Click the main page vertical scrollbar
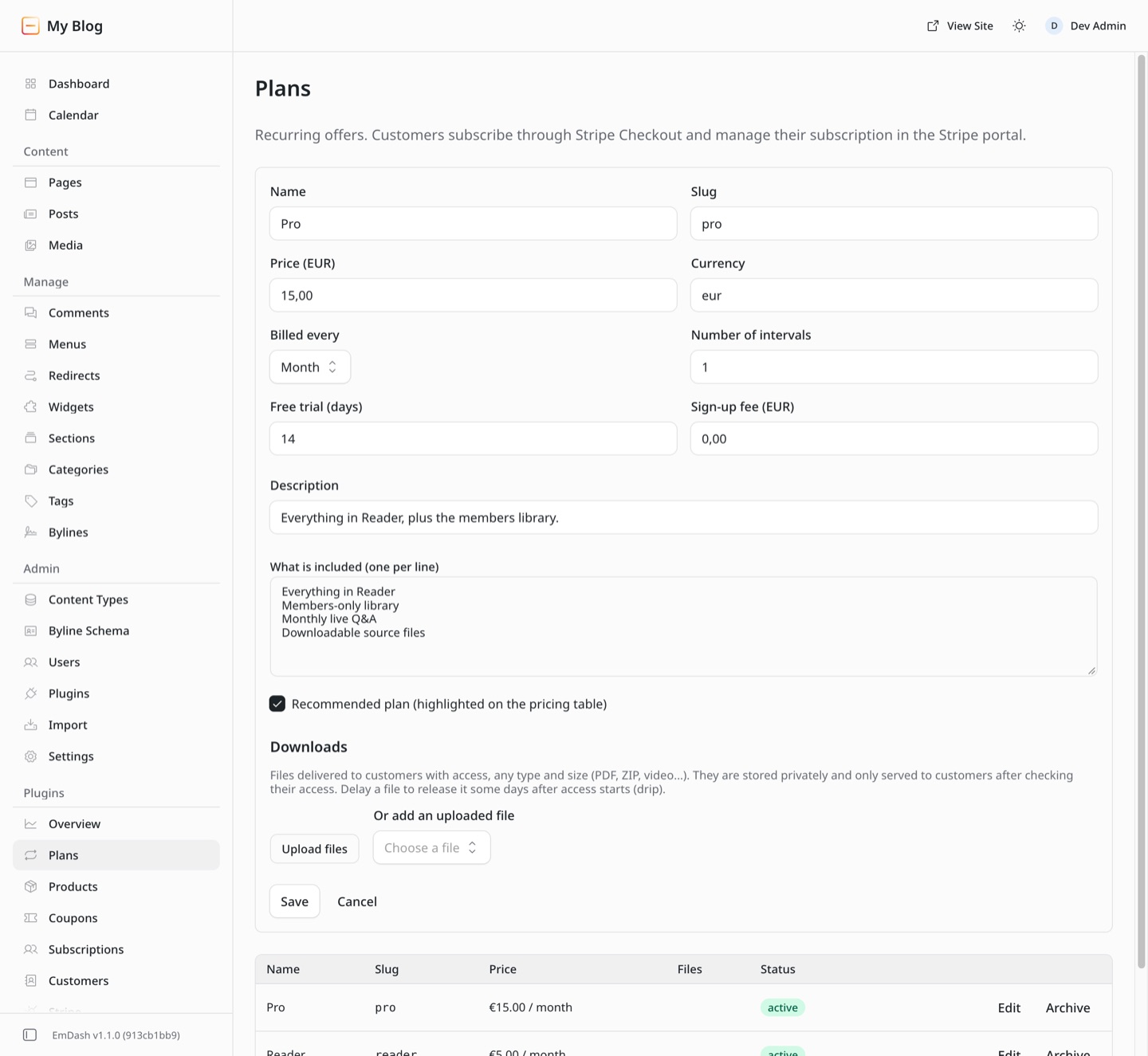This screenshot has height=1056, width=1148. point(1142,510)
